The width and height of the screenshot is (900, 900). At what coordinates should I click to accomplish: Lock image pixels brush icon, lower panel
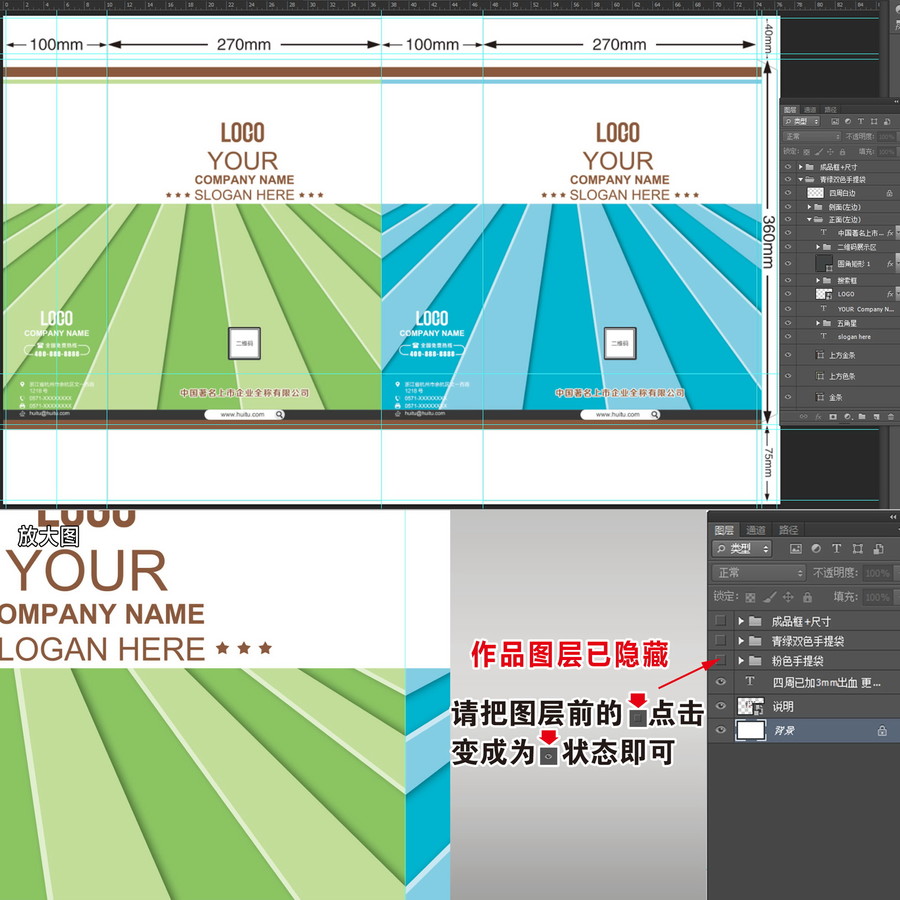click(770, 598)
